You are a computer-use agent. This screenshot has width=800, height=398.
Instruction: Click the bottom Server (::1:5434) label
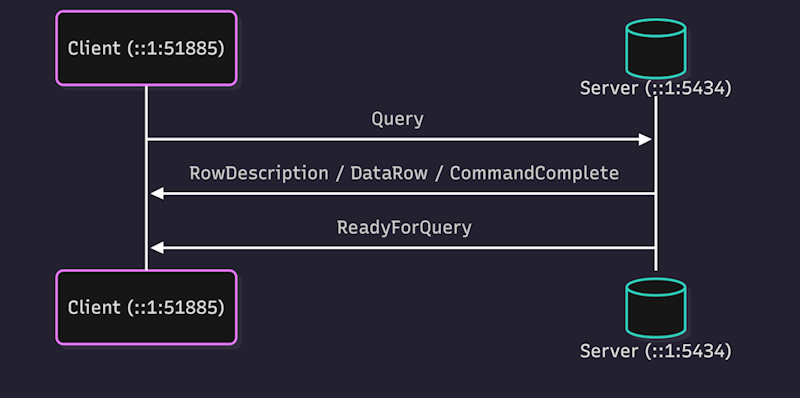tap(656, 351)
